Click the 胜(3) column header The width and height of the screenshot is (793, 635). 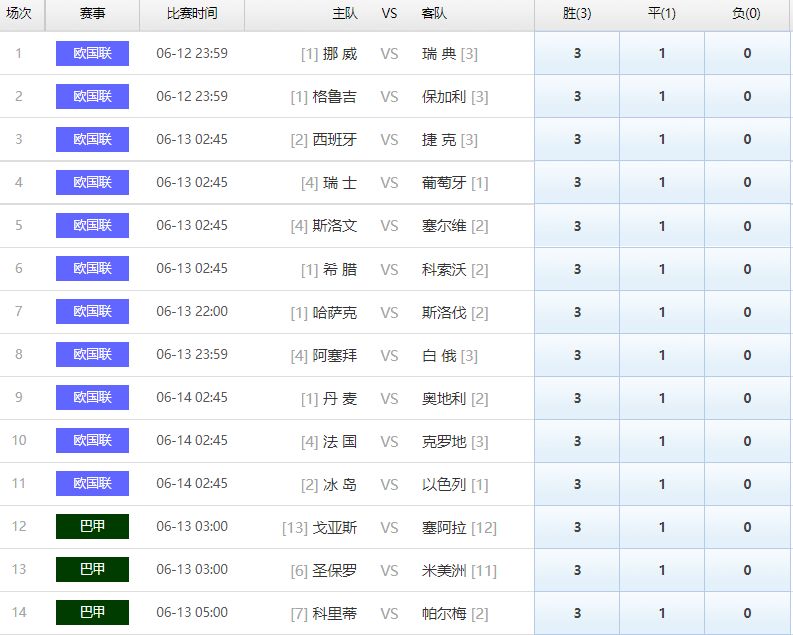577,13
